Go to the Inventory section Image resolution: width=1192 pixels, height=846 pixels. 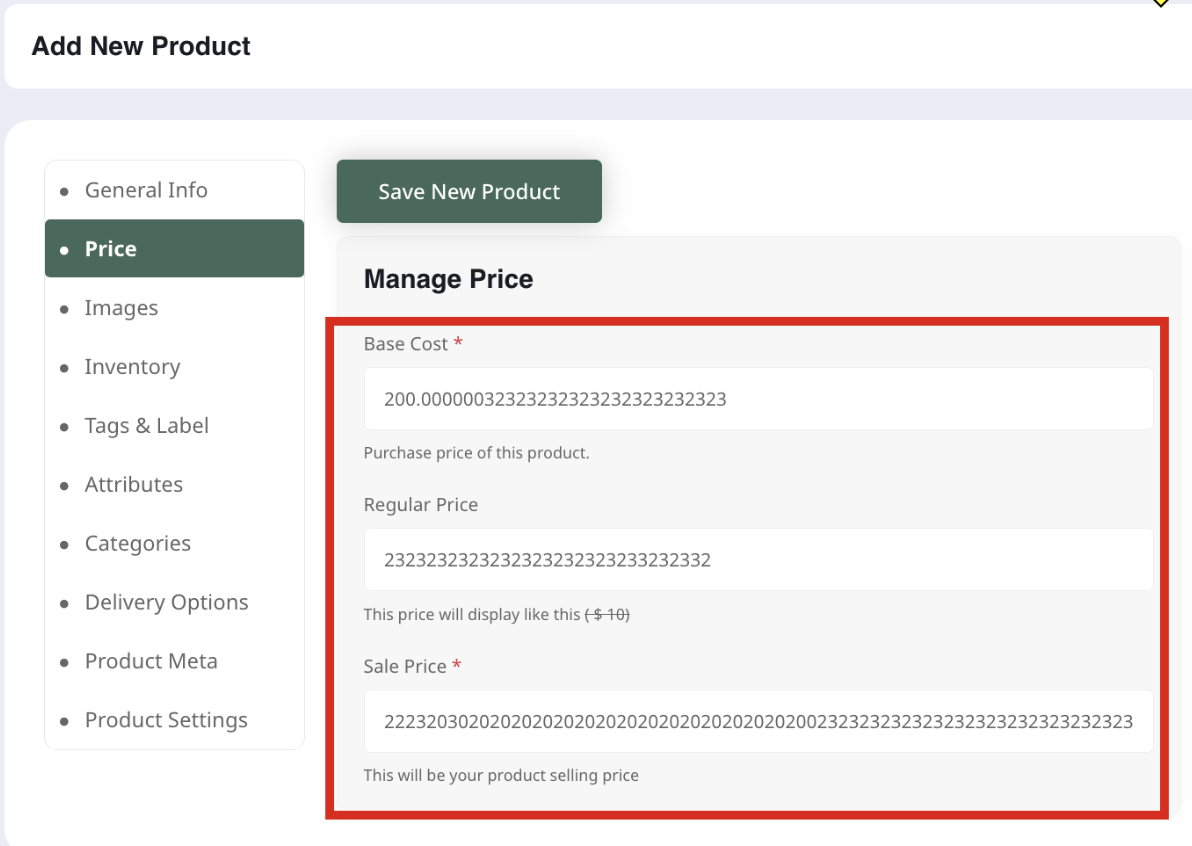coord(132,367)
